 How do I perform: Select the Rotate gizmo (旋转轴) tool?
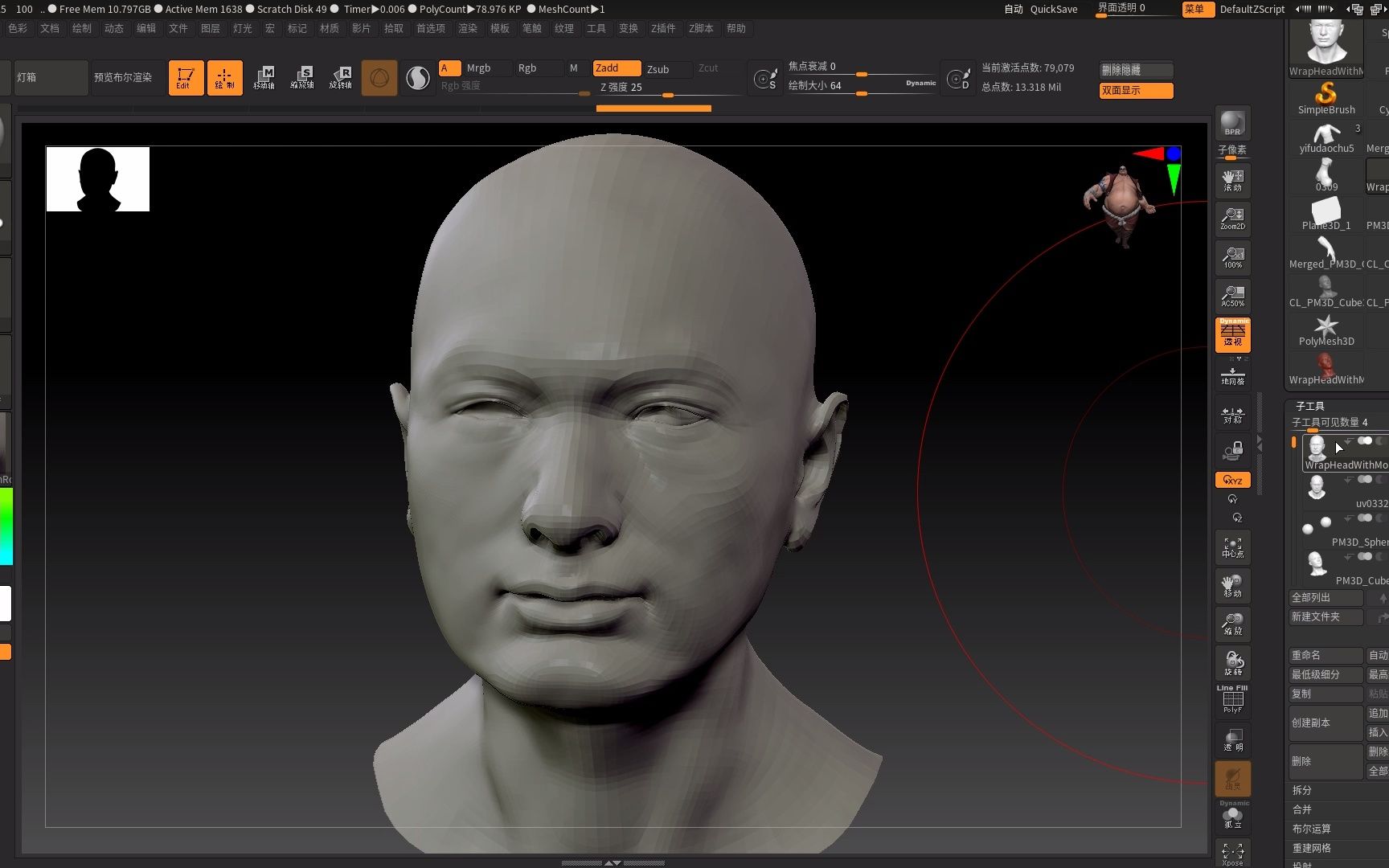340,78
